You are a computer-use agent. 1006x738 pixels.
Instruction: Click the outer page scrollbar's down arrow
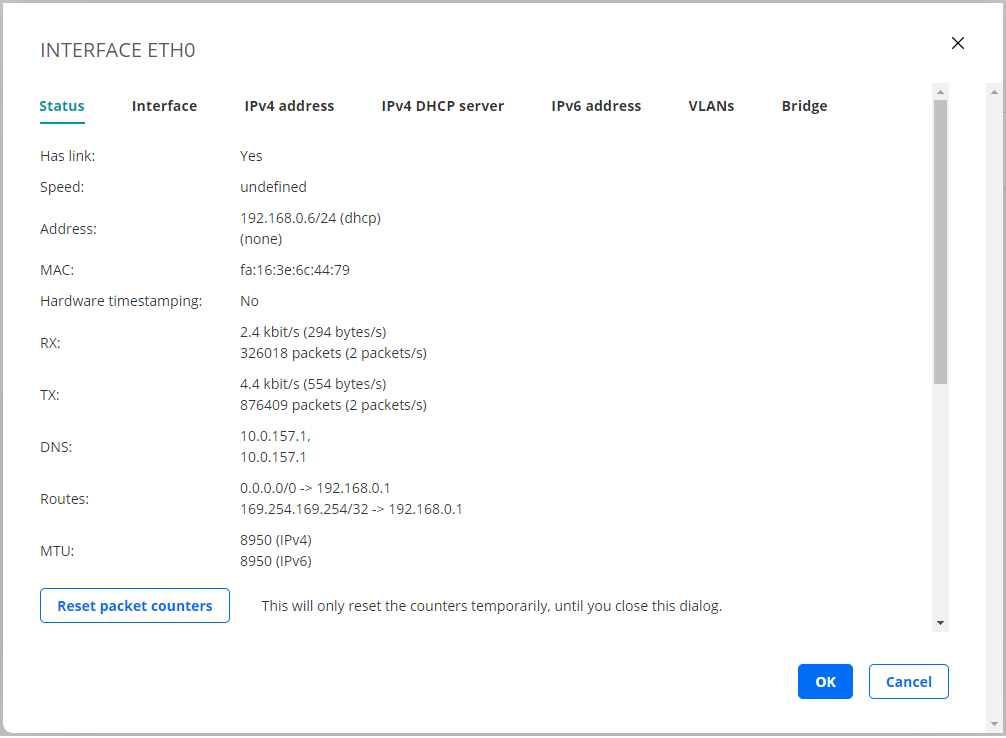point(994,722)
